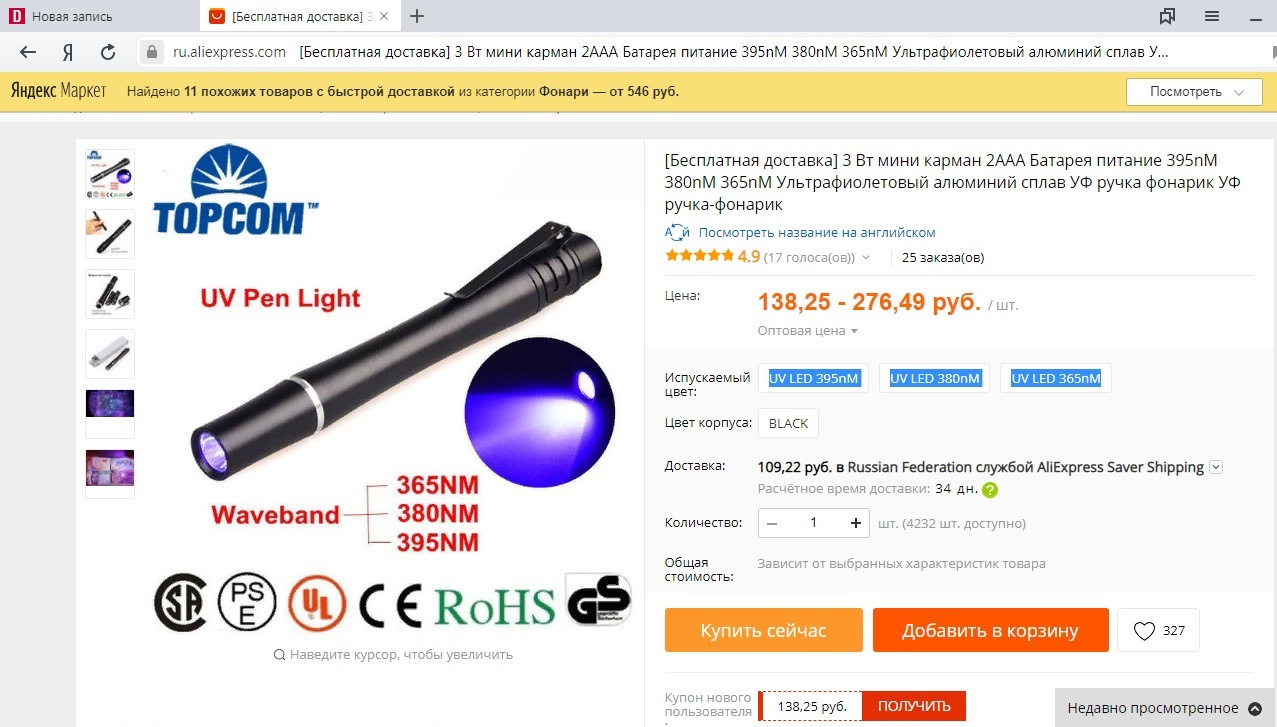Open the browser bookmarks icon
The width and height of the screenshot is (1277, 727).
(x=1167, y=16)
